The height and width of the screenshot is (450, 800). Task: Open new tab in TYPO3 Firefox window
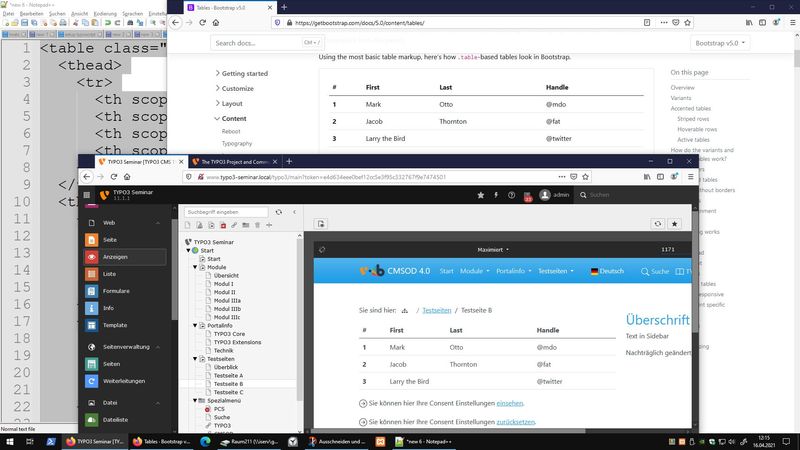(x=289, y=161)
